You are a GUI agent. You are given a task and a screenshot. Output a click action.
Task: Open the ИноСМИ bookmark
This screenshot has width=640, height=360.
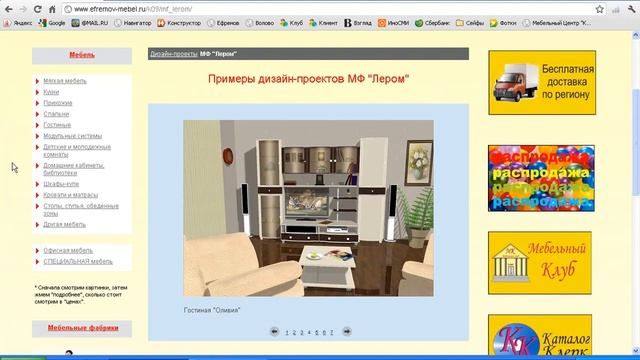(x=393, y=23)
